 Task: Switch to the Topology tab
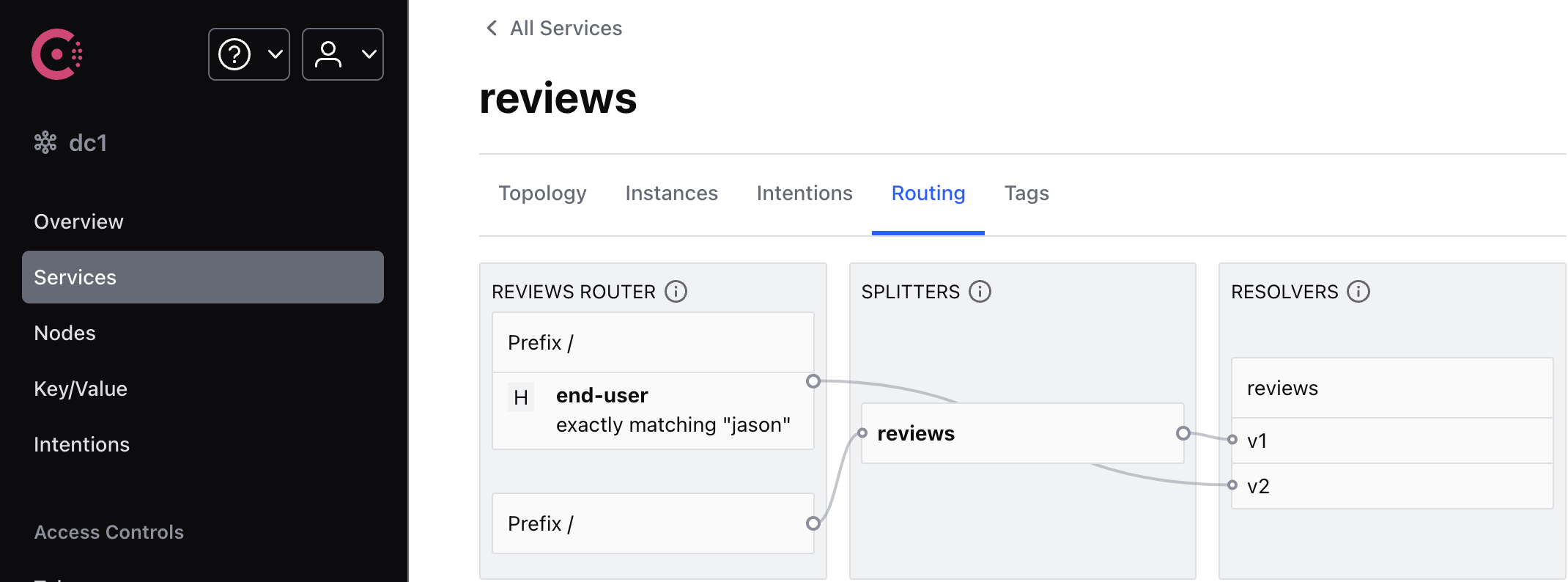(x=542, y=194)
